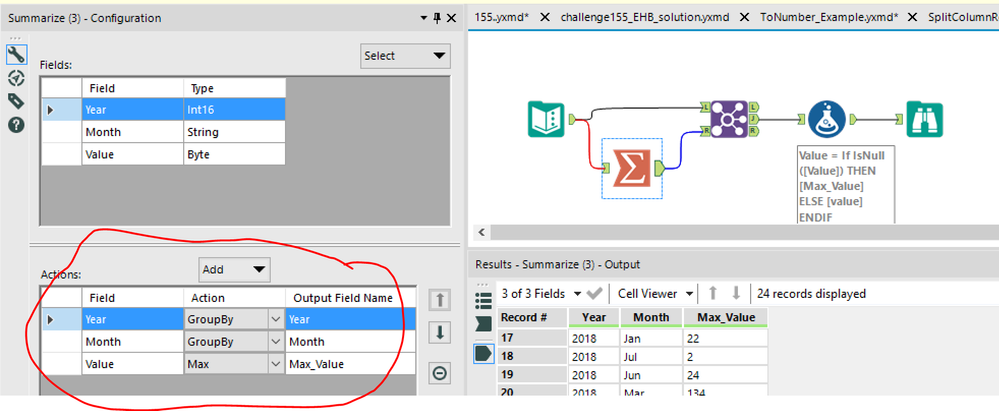The width and height of the screenshot is (999, 411).
Task: Select the Join tool on canvas
Action: click(728, 119)
